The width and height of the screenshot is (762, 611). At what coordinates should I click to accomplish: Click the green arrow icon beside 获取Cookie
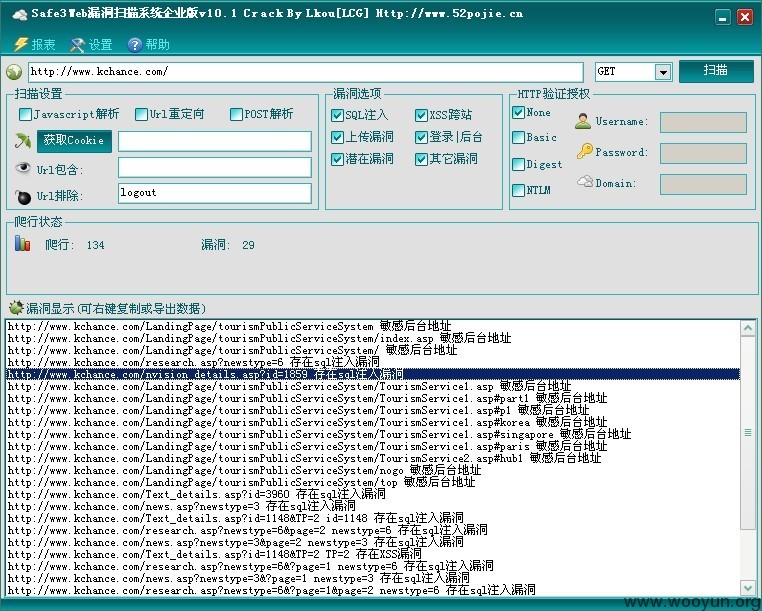tap(23, 140)
